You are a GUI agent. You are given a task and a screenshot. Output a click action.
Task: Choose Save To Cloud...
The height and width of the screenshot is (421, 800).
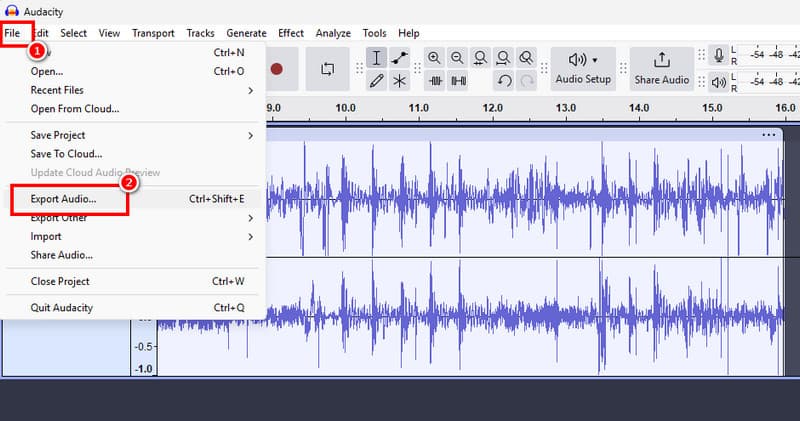(x=133, y=154)
